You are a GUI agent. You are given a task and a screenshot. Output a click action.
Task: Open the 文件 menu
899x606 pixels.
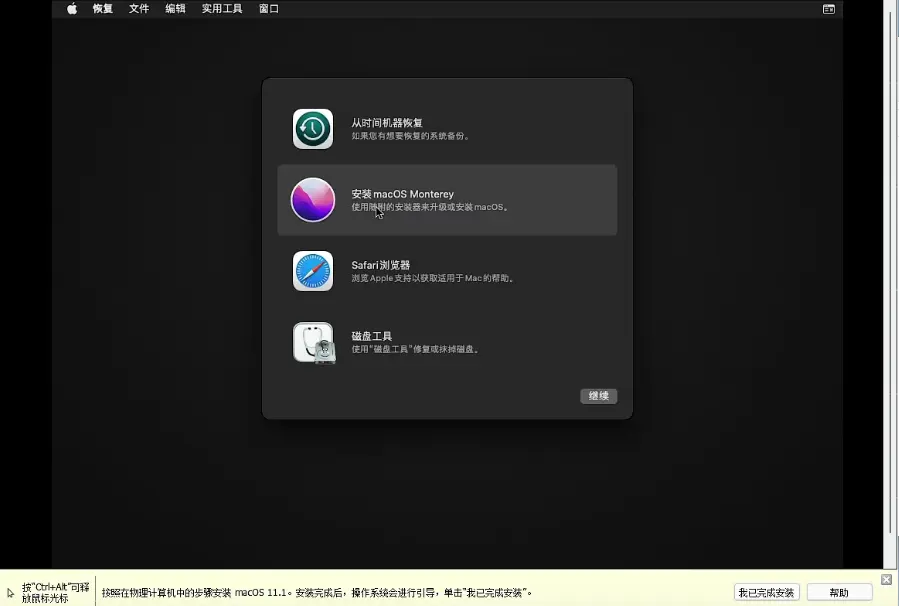tap(139, 9)
